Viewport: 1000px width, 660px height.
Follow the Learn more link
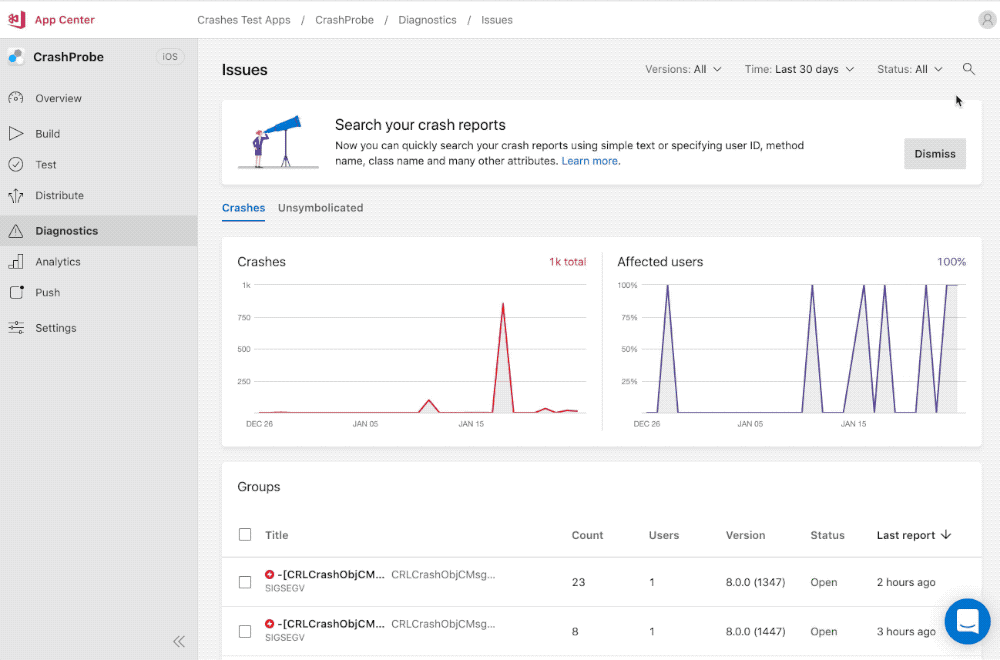point(589,161)
